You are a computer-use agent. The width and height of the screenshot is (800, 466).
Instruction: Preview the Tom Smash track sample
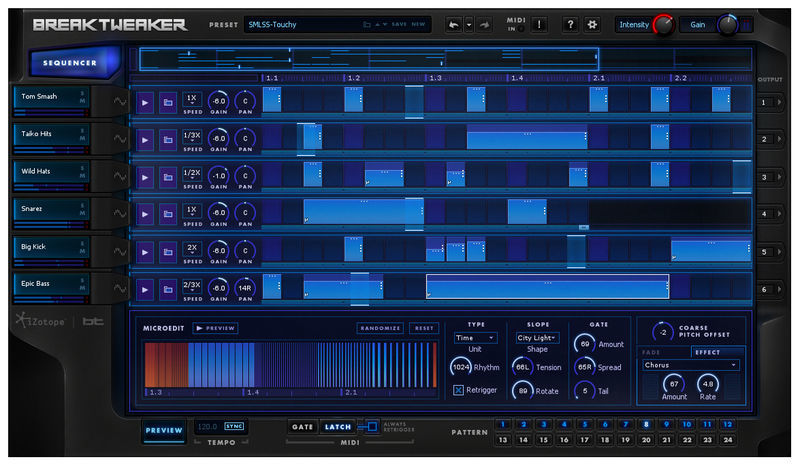tap(145, 103)
